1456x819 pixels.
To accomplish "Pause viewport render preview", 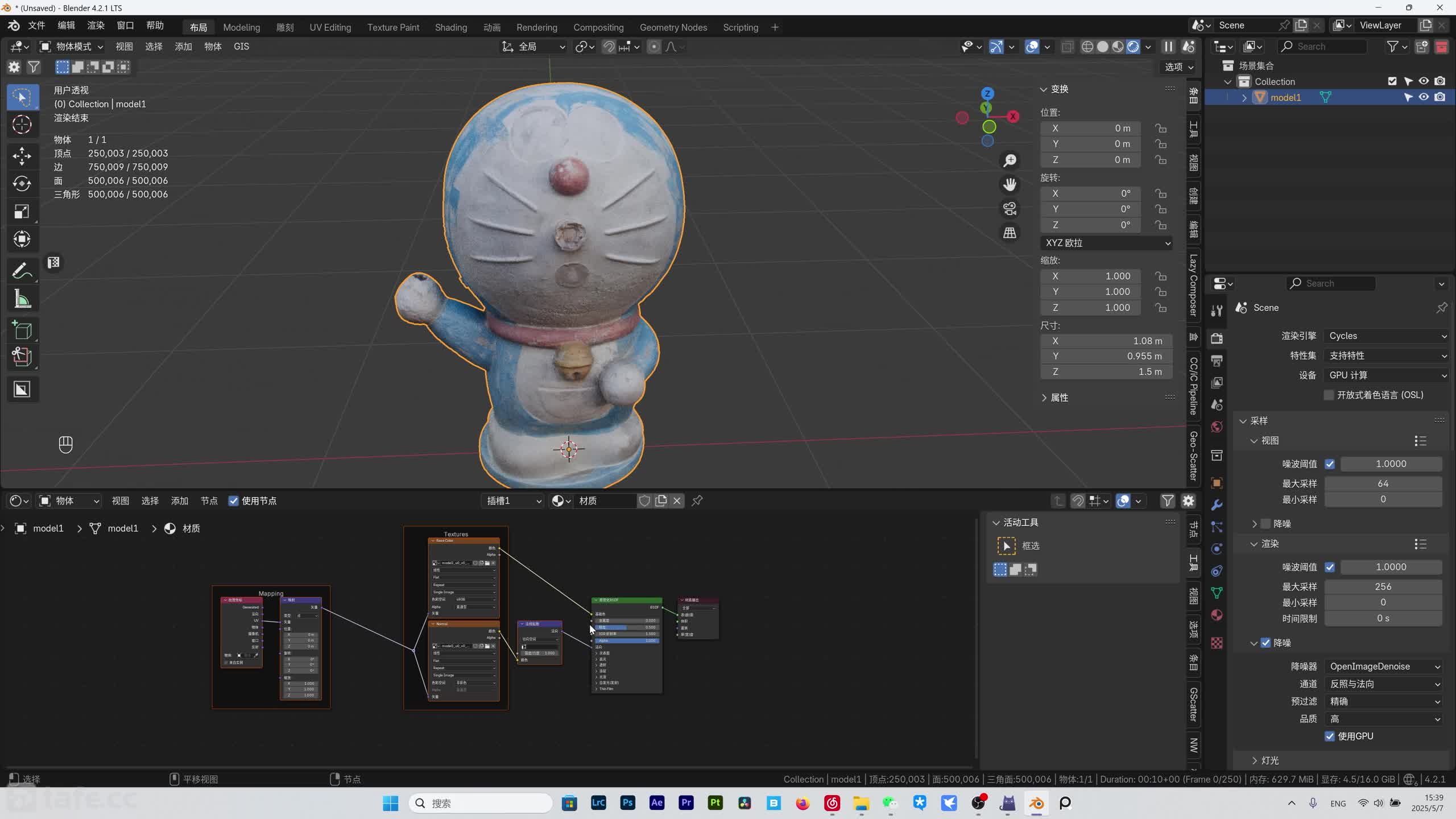I will point(1168,47).
